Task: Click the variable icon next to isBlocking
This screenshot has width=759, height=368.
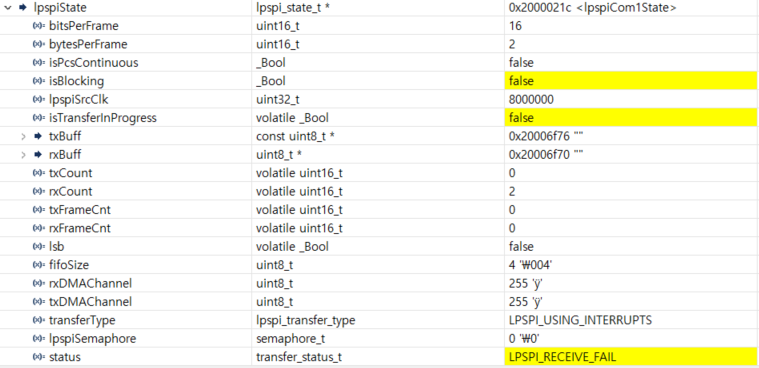Action: [x=39, y=81]
